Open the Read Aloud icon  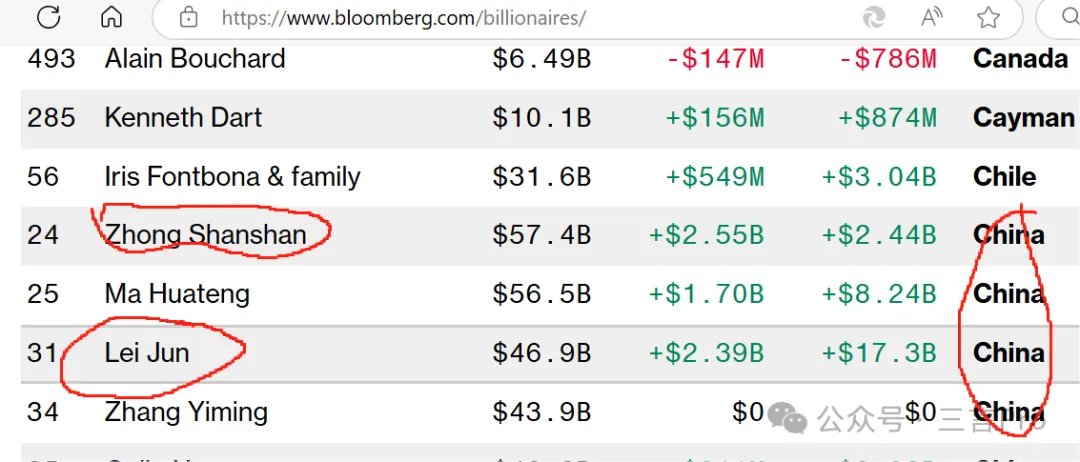click(932, 17)
